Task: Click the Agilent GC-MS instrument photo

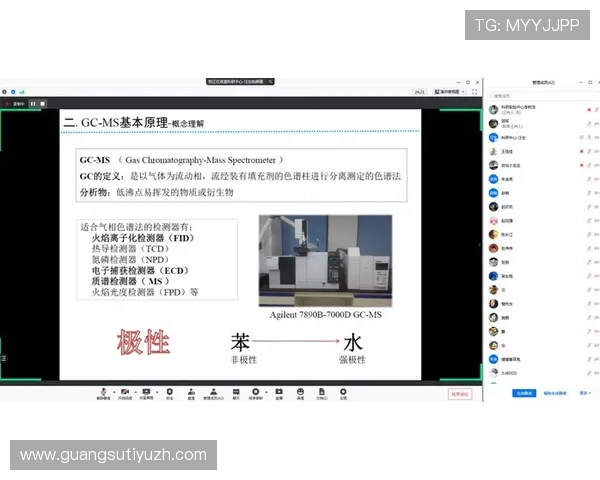Action: pos(325,261)
